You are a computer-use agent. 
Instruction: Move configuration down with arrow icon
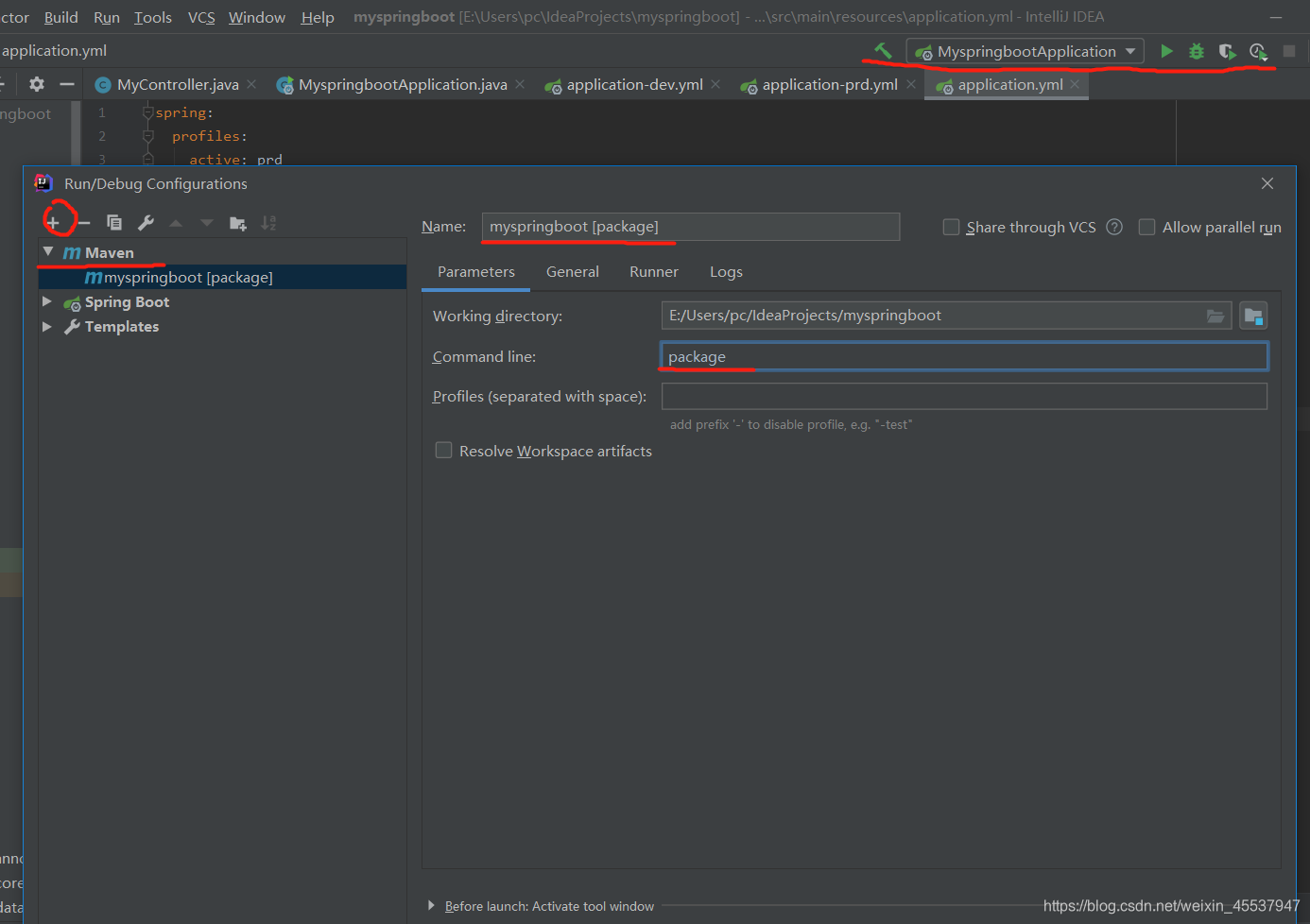207,223
